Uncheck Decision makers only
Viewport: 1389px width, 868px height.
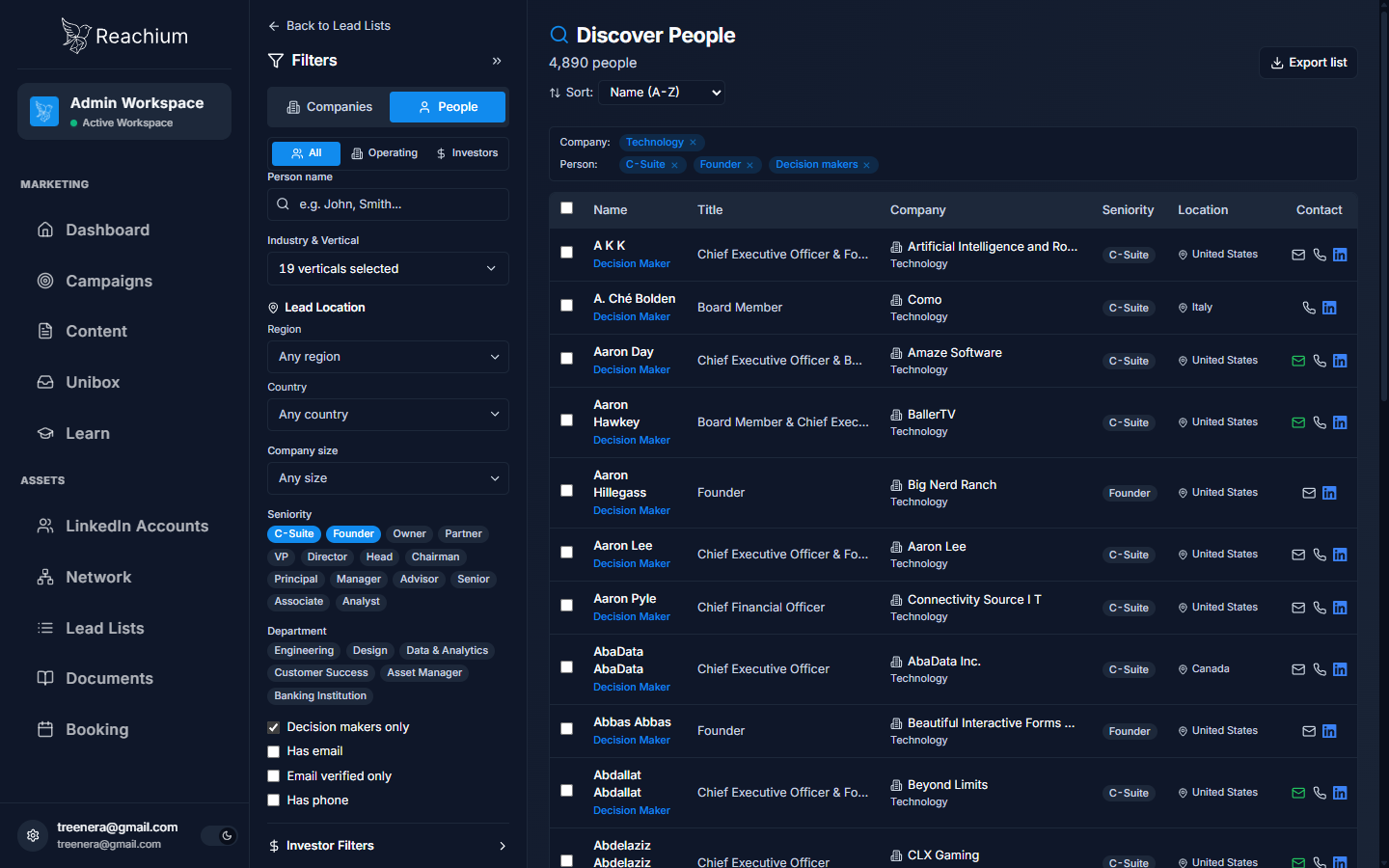click(273, 727)
